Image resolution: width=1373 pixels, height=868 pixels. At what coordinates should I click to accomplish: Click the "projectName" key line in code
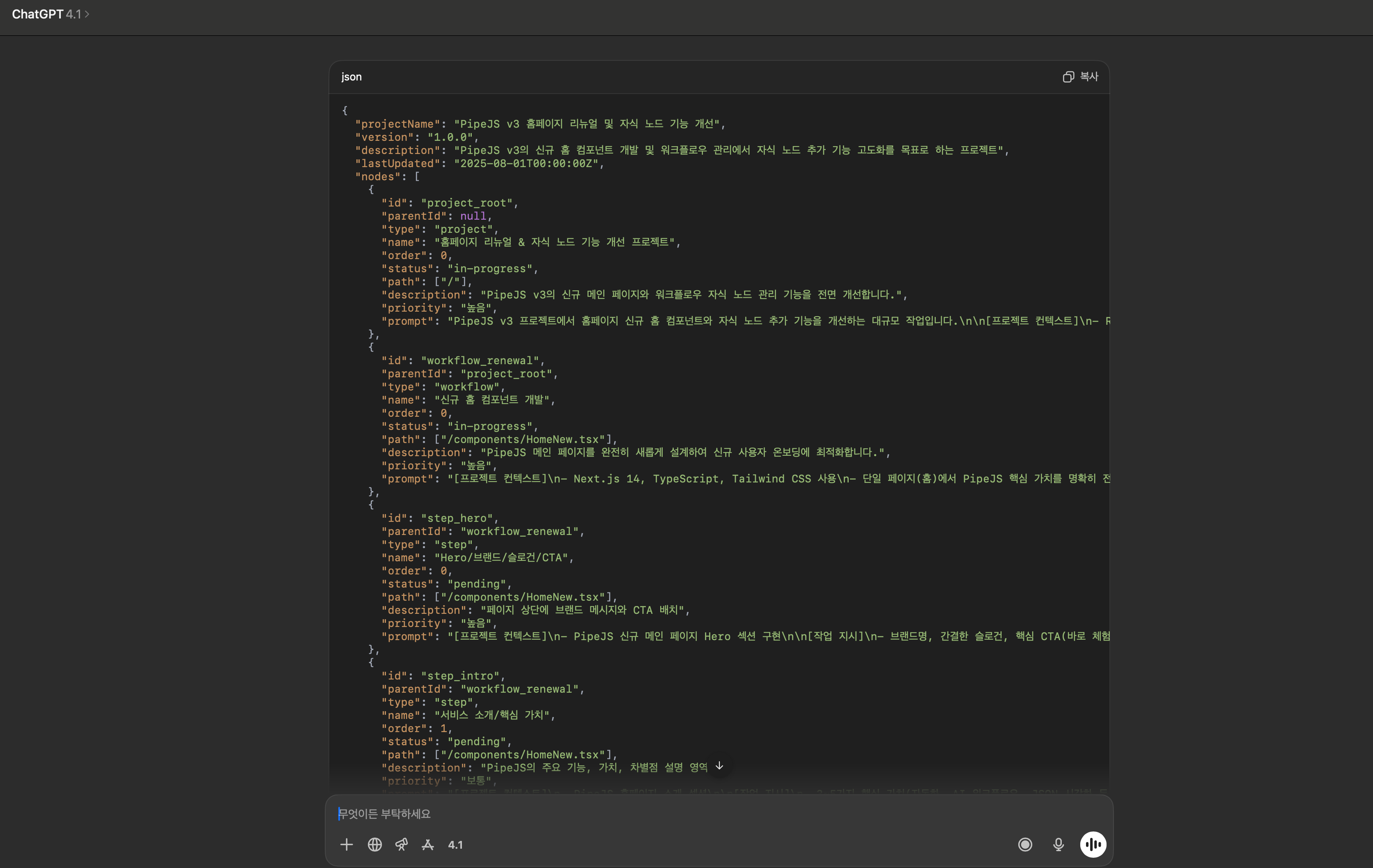click(x=398, y=124)
